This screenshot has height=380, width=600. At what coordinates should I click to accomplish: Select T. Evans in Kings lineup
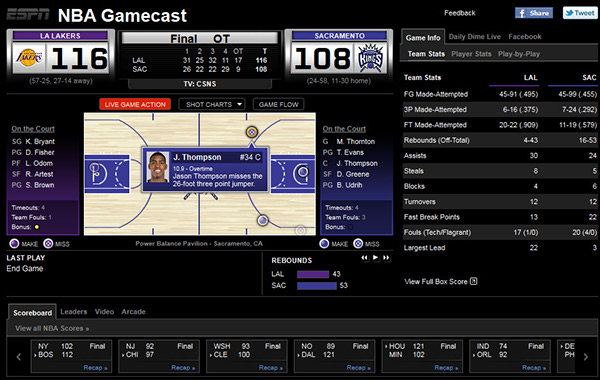[x=350, y=152]
